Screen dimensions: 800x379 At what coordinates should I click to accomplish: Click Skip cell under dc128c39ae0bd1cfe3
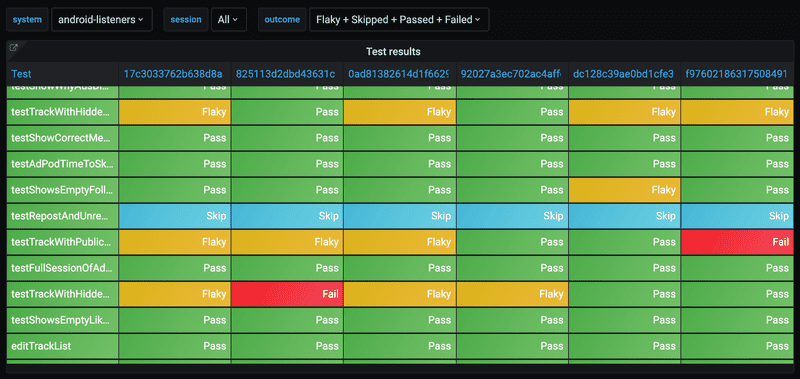[624, 216]
